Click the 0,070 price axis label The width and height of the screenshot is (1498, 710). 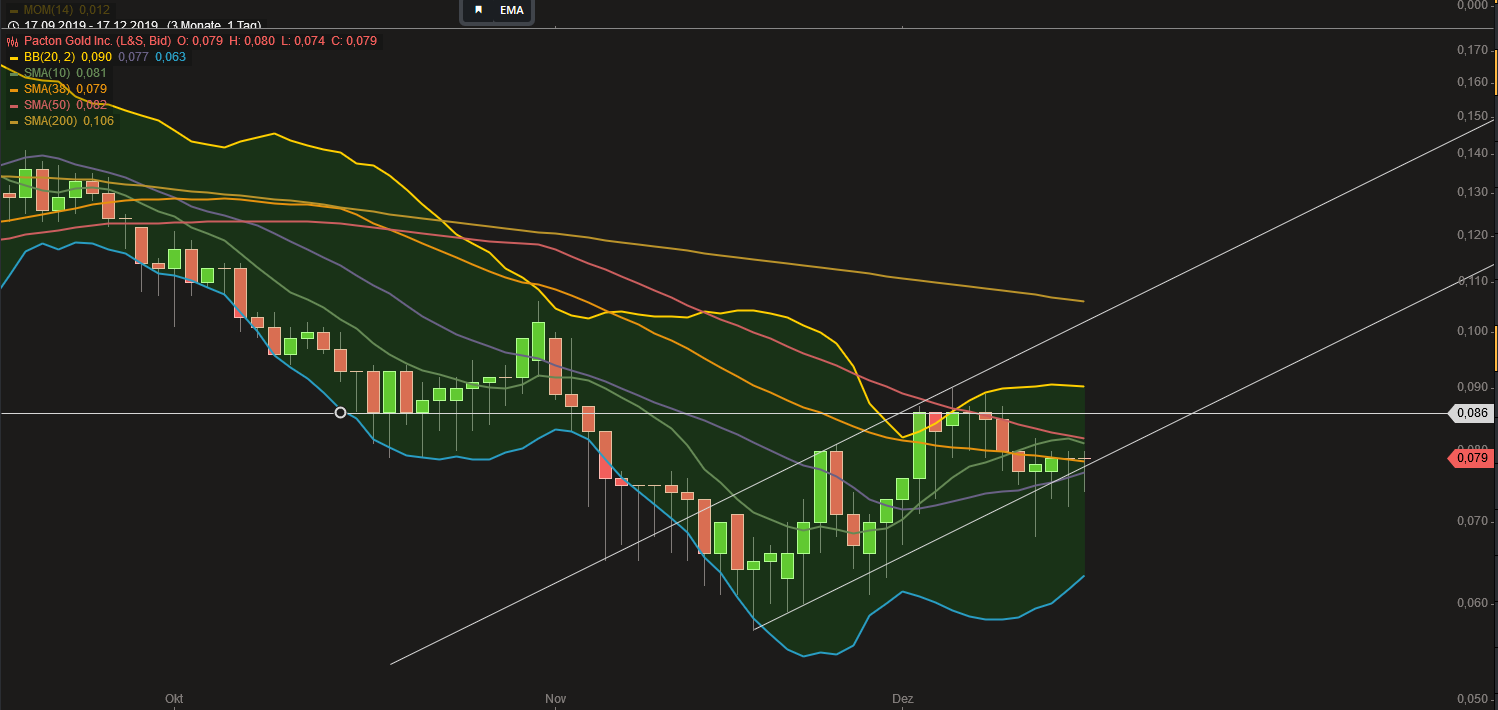[x=1473, y=521]
